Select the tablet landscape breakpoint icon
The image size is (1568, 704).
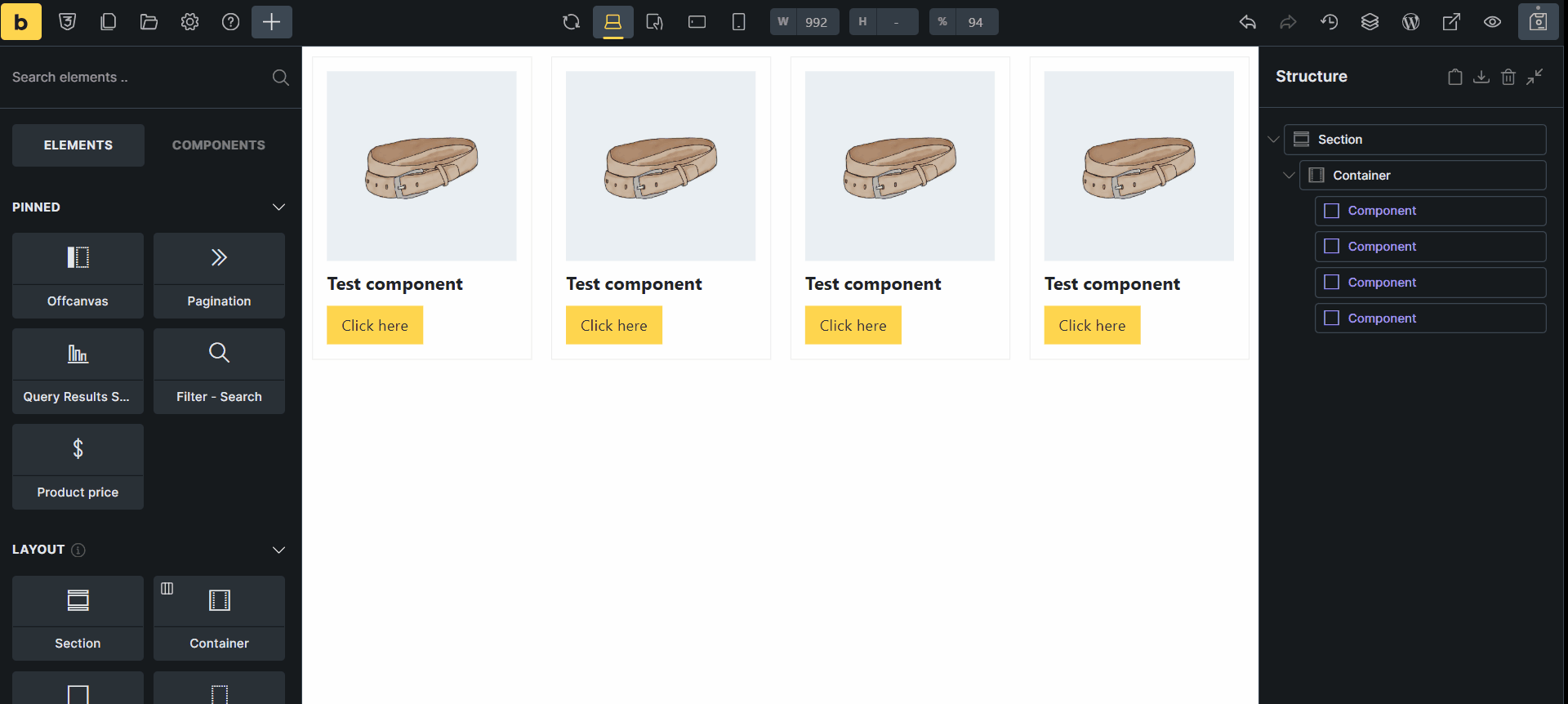[697, 22]
